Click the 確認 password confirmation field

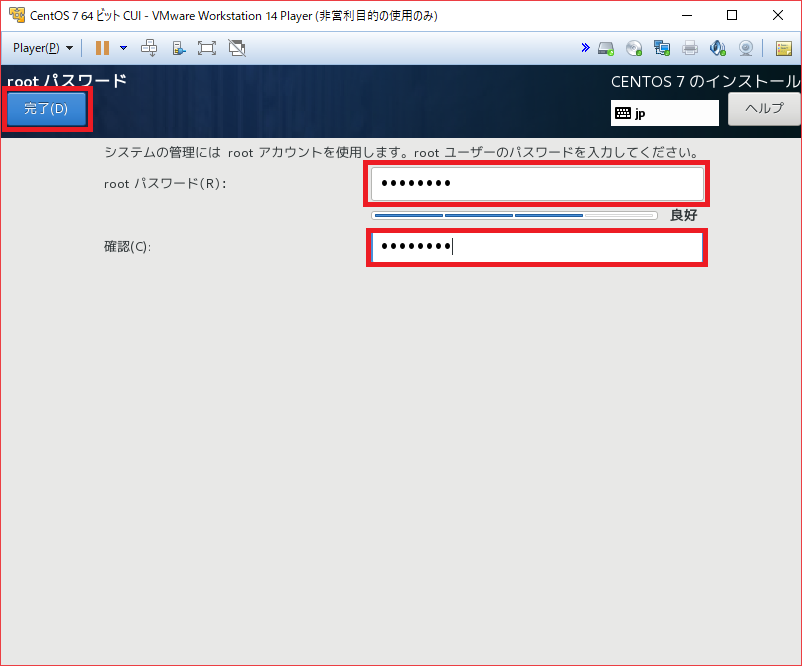click(537, 247)
